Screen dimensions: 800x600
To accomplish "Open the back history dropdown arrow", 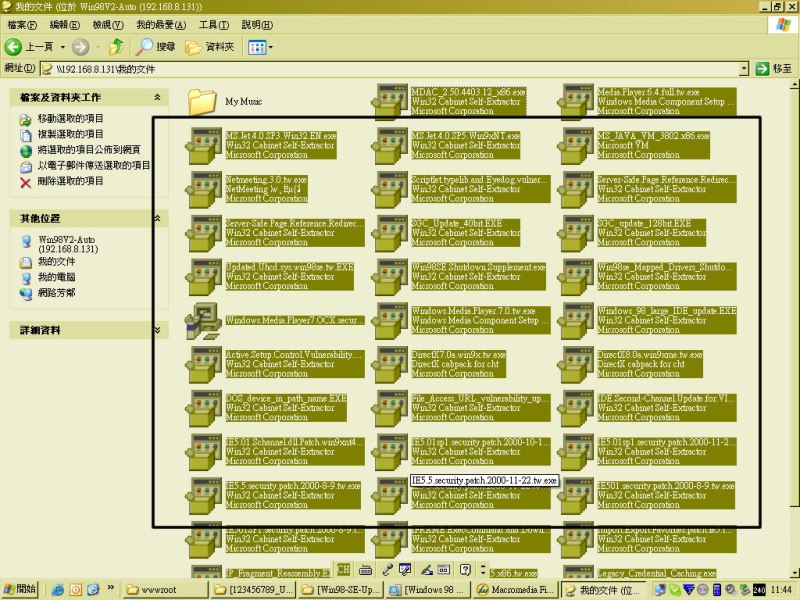I will (x=63, y=47).
